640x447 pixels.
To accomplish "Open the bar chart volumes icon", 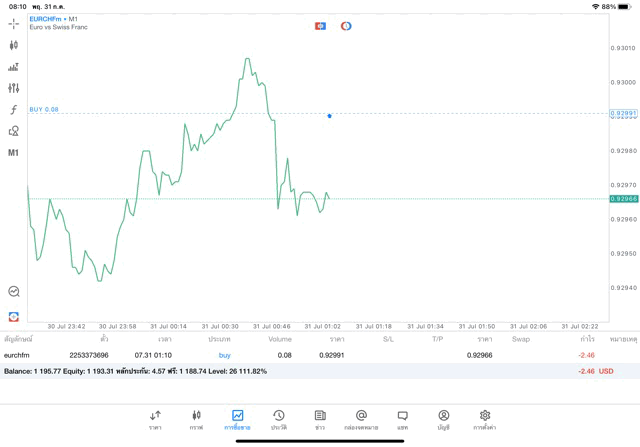I will click(x=13, y=67).
